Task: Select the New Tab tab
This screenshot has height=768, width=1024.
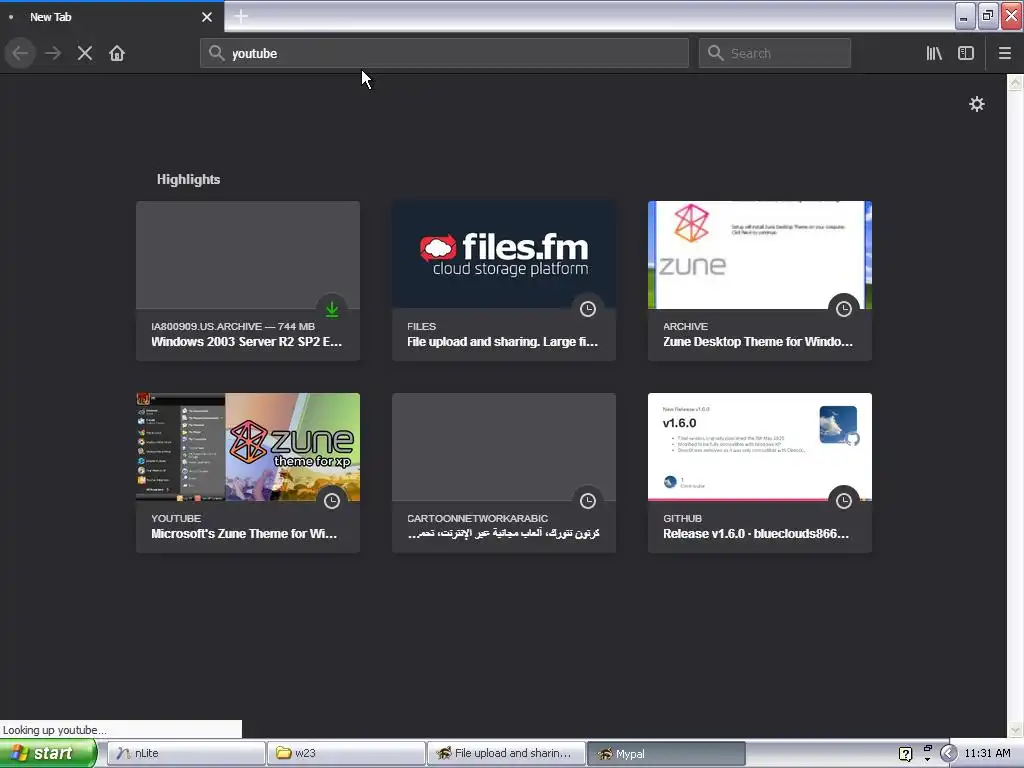Action: 111,17
